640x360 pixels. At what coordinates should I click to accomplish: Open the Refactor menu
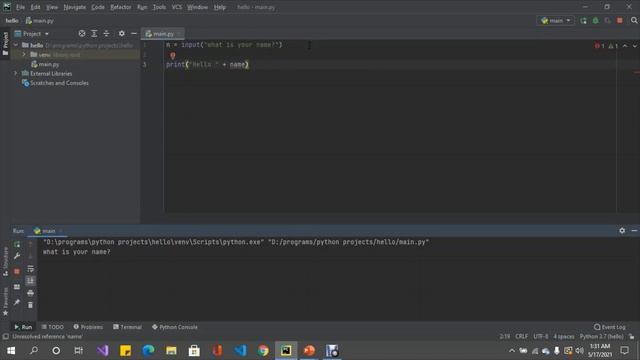[121, 7]
